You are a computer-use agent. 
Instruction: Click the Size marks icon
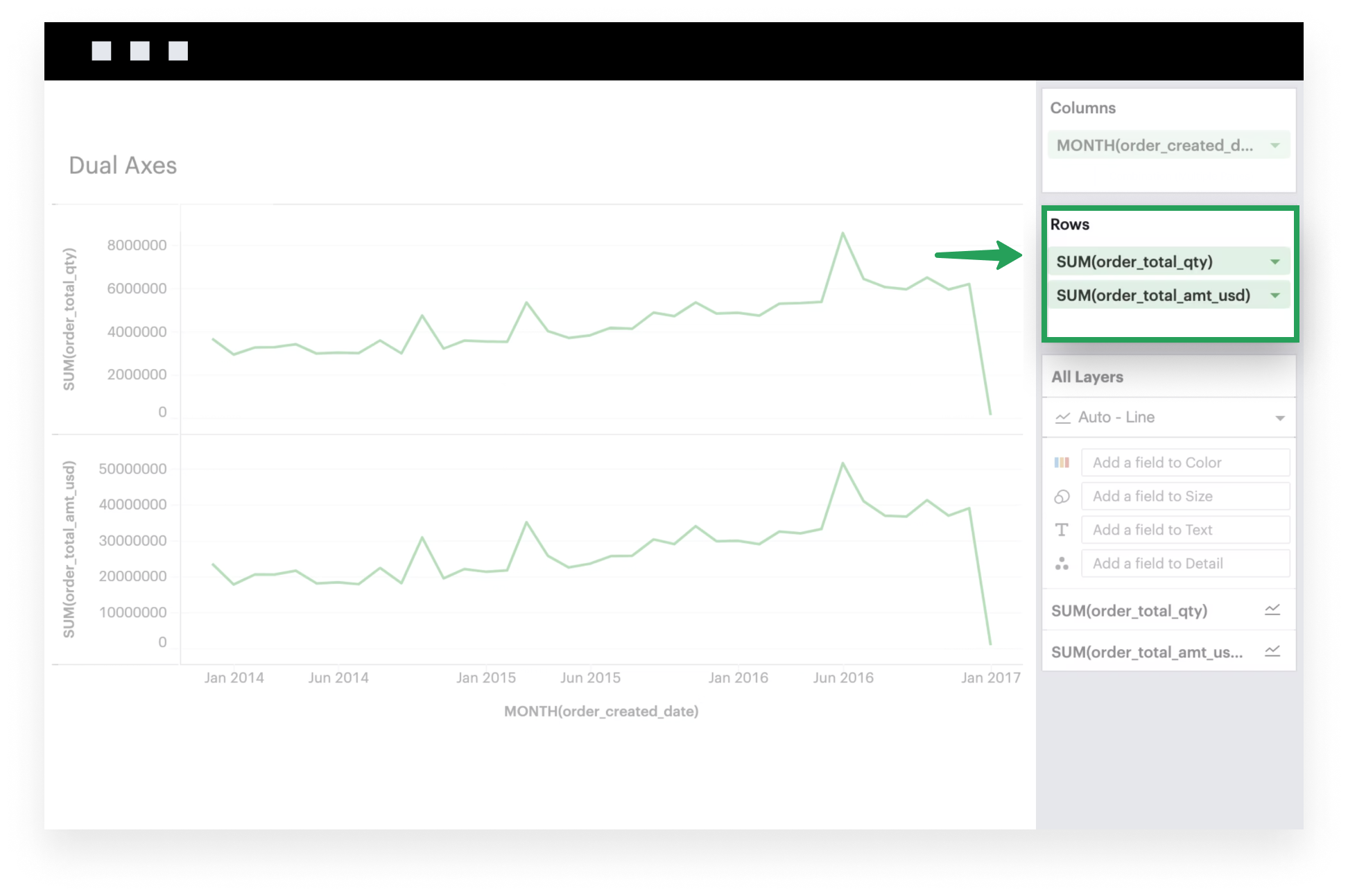click(1062, 497)
